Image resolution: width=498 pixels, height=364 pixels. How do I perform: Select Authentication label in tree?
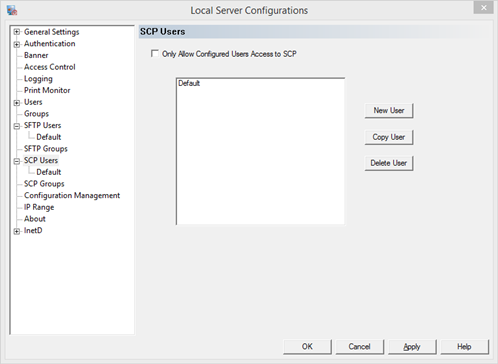point(49,44)
